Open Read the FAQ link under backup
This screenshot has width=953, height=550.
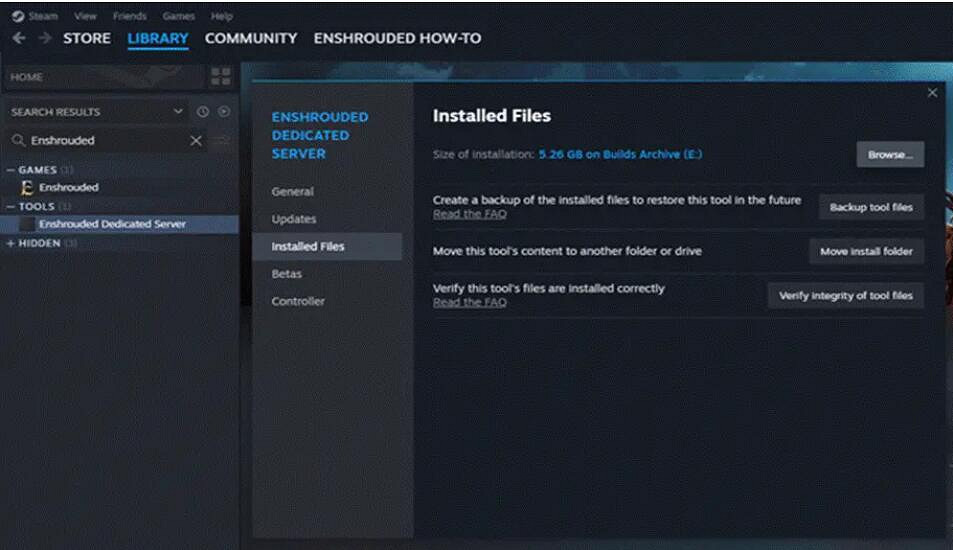click(469, 214)
